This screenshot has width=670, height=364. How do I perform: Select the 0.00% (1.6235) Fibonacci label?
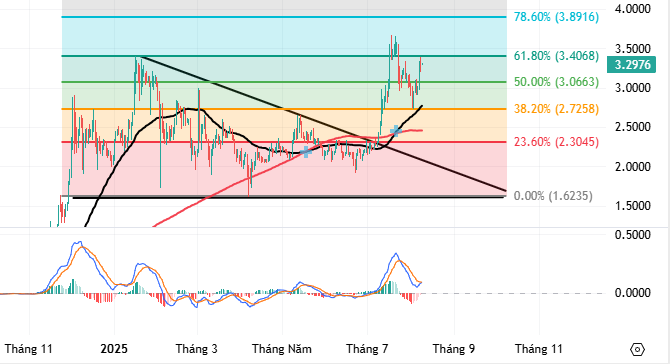click(x=553, y=196)
